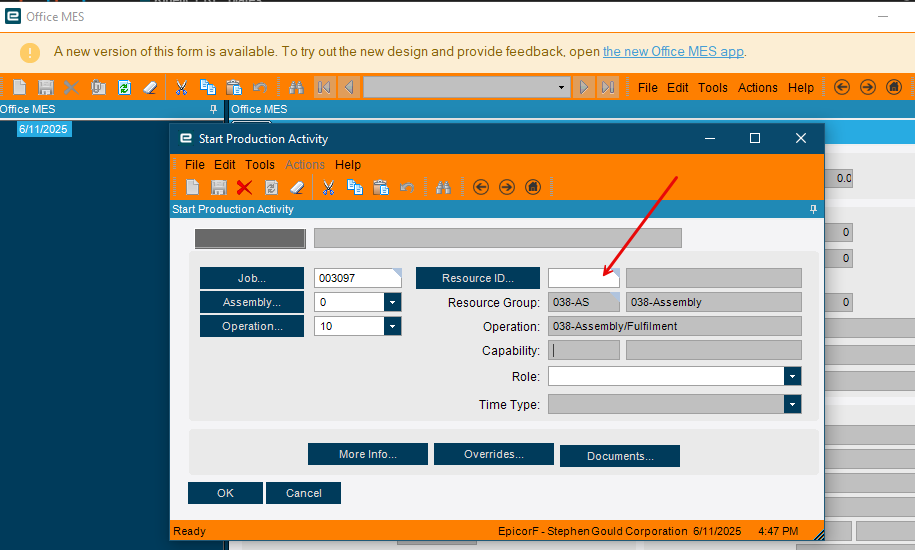The image size is (915, 550).
Task: Click Back arrow in Start Production Activity toolbar
Action: (481, 187)
